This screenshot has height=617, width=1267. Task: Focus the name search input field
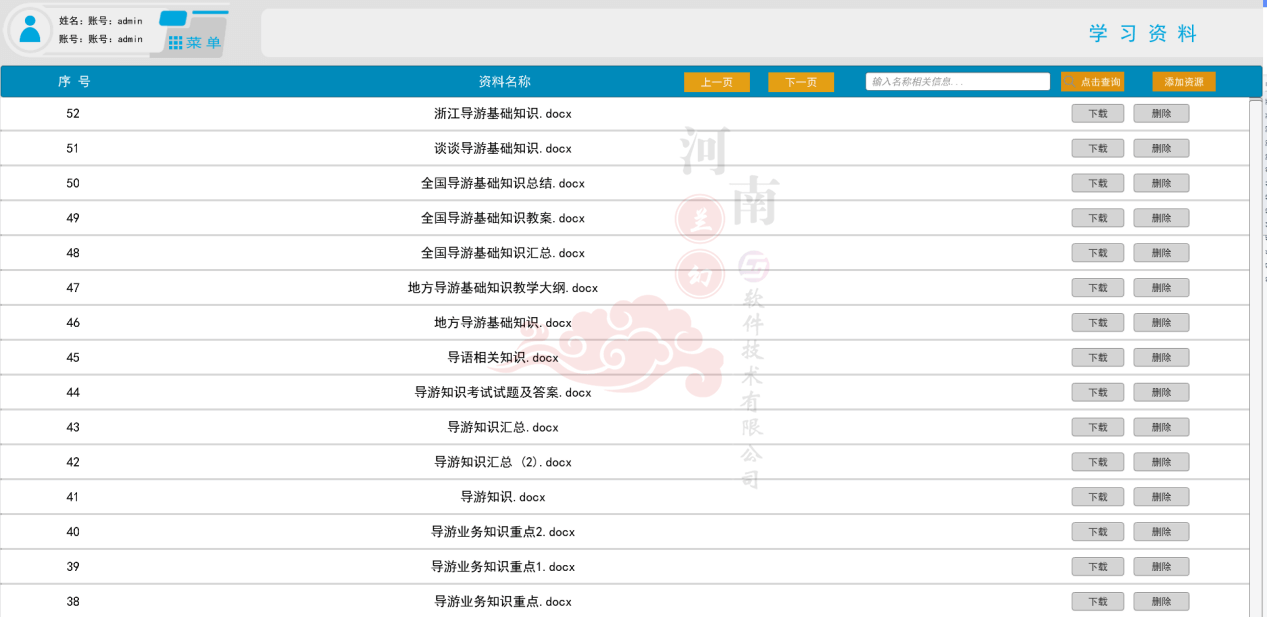point(957,82)
